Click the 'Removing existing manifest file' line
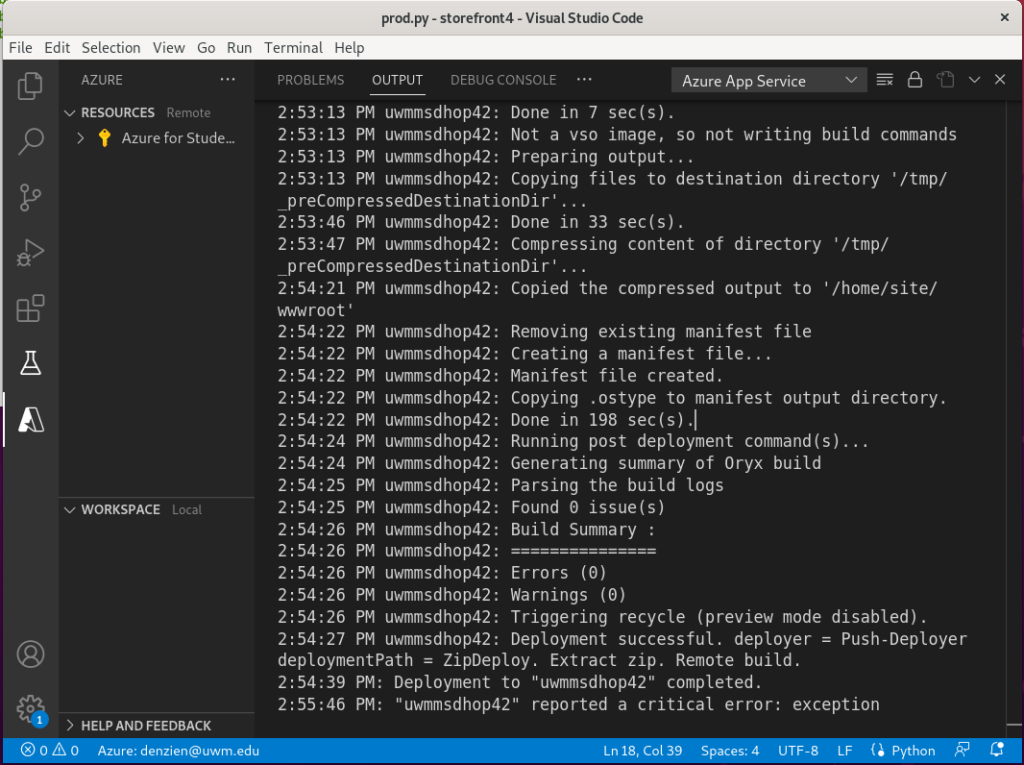 pyautogui.click(x=545, y=331)
